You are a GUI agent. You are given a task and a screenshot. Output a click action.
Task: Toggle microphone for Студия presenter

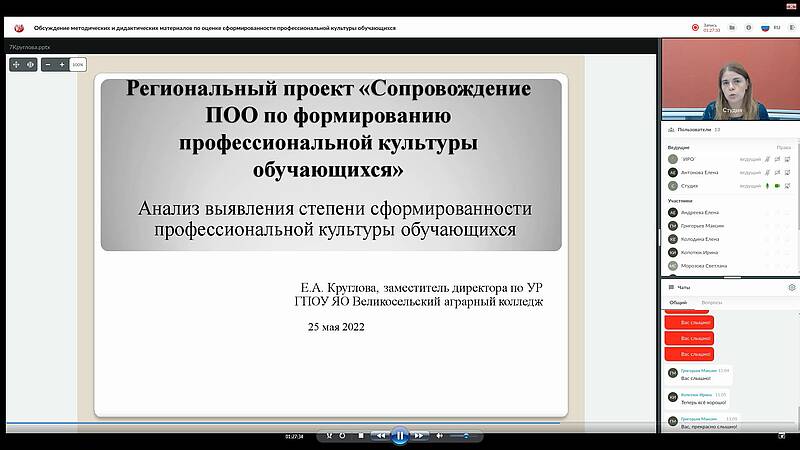tap(767, 186)
